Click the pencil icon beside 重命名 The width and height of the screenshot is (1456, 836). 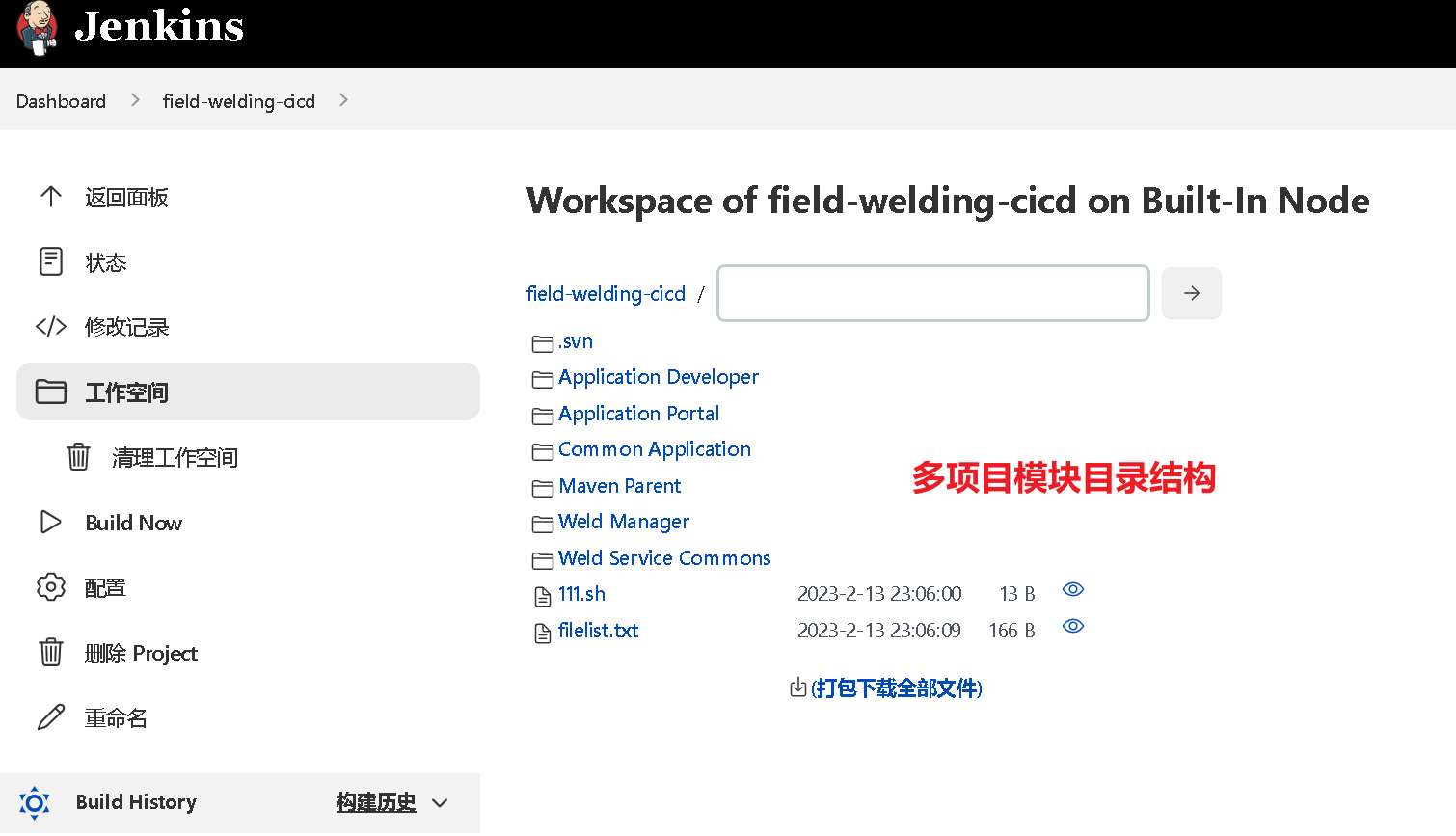click(x=51, y=716)
